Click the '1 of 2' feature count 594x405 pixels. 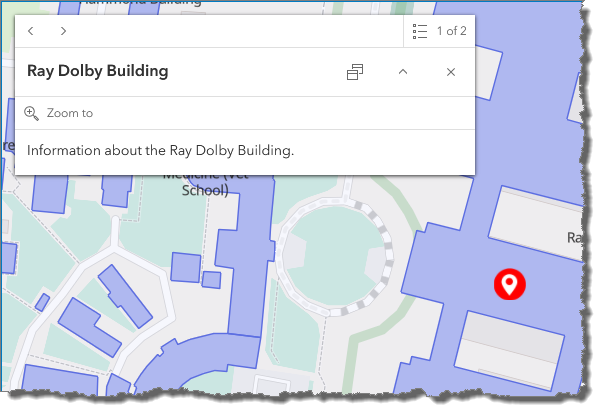452,31
